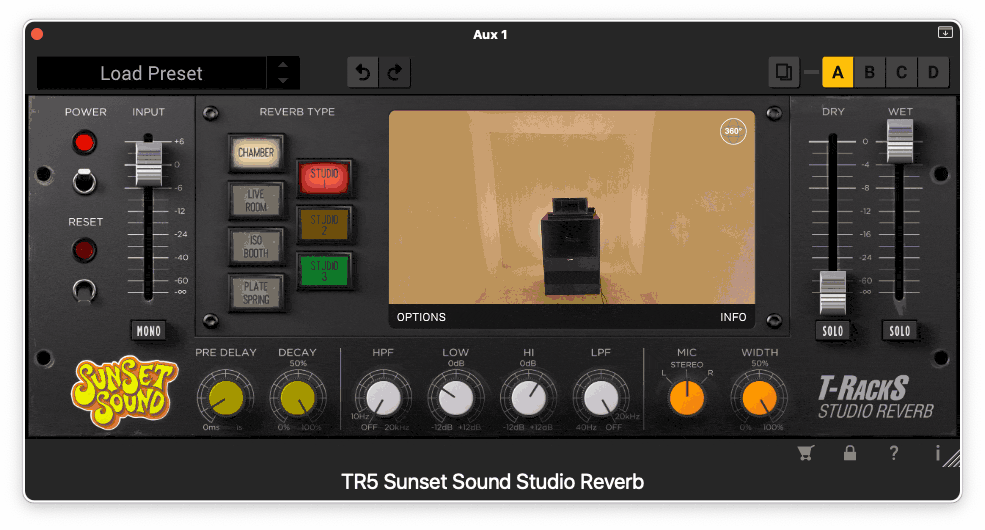The width and height of the screenshot is (985, 530).
Task: Click the padlock icon
Action: [850, 453]
